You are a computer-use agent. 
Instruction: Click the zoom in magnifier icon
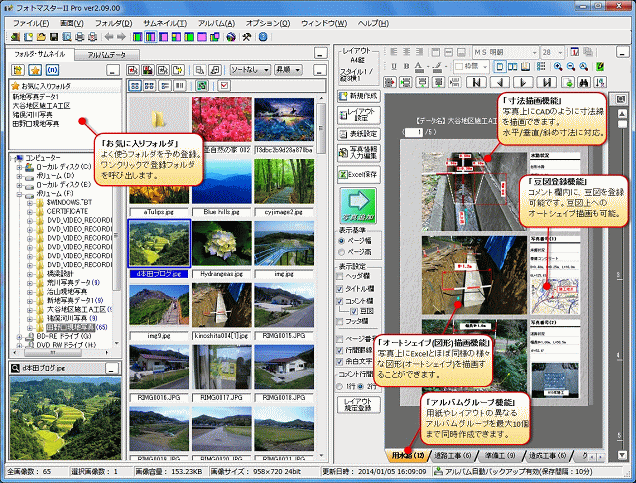click(558, 67)
